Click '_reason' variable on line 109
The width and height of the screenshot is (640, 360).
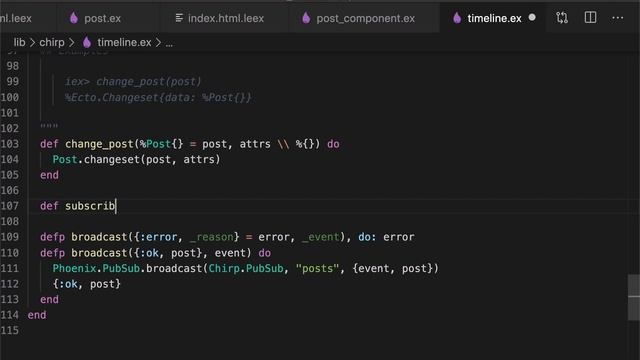point(211,237)
